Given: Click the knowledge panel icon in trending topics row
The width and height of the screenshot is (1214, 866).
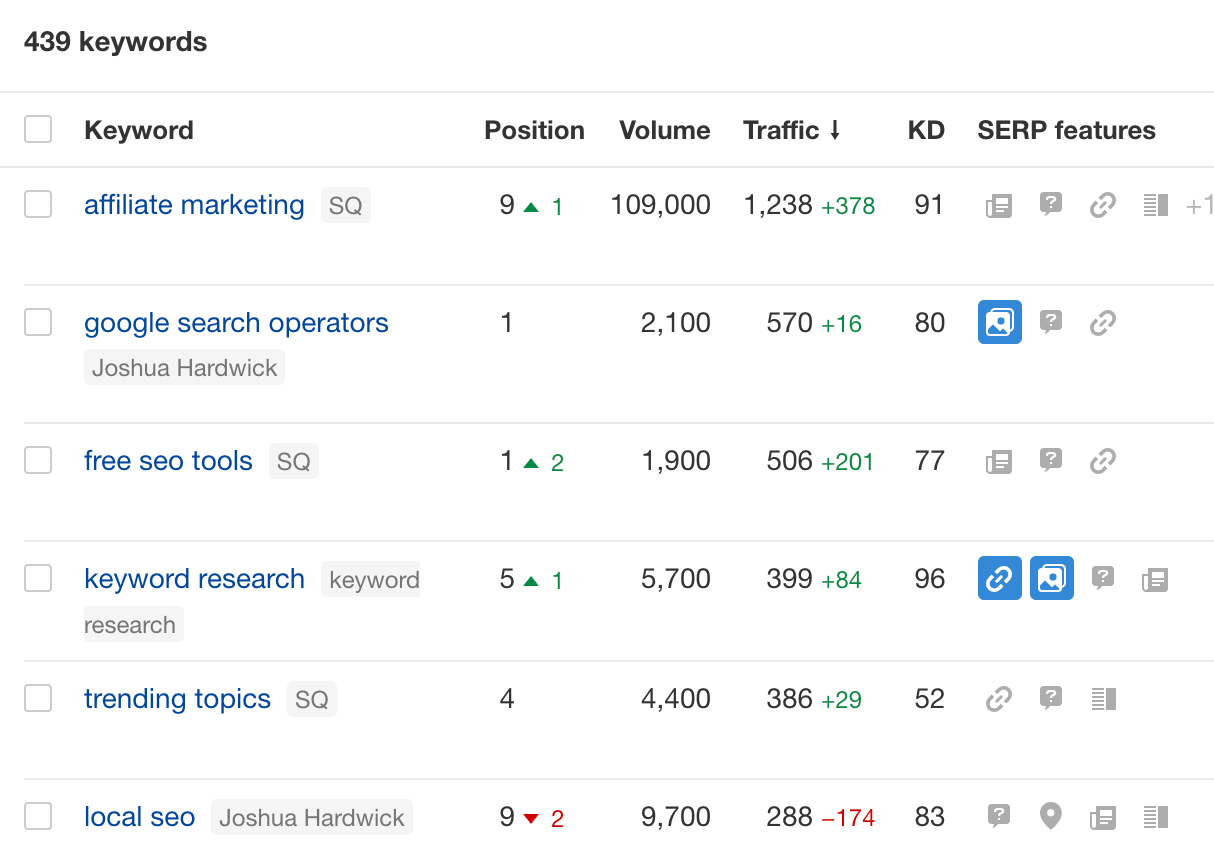Looking at the screenshot, I should point(1104,699).
